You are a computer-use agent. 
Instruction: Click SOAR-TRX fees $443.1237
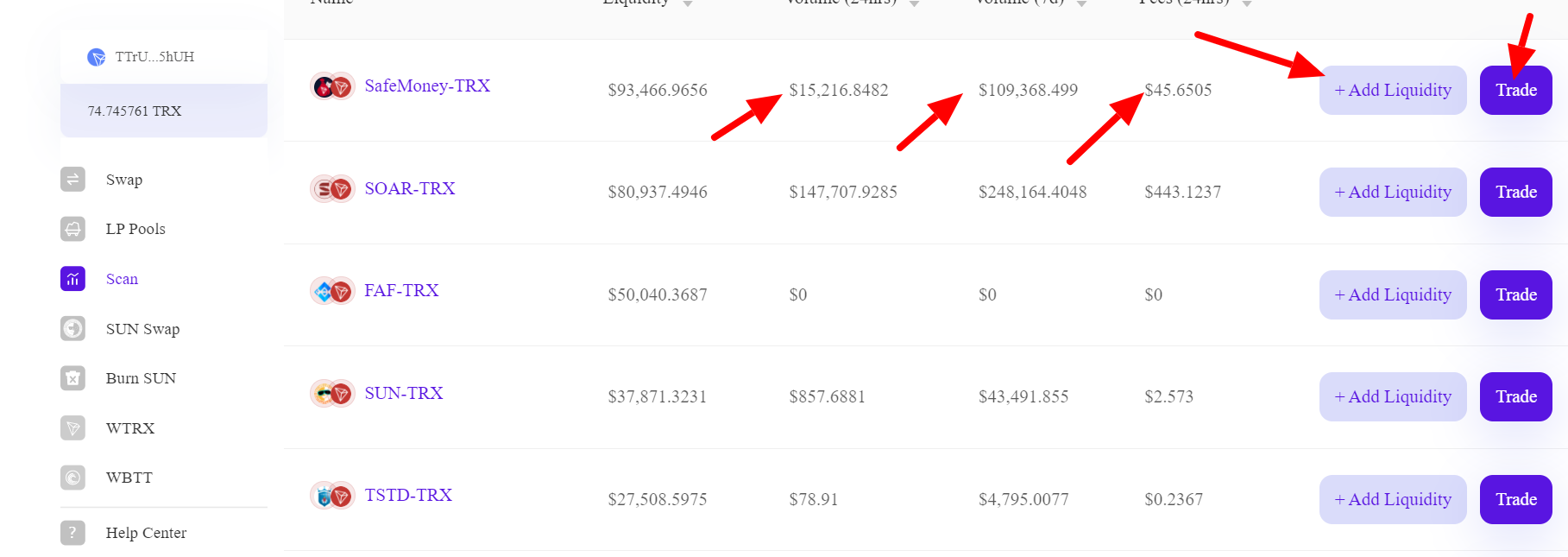pos(1183,192)
